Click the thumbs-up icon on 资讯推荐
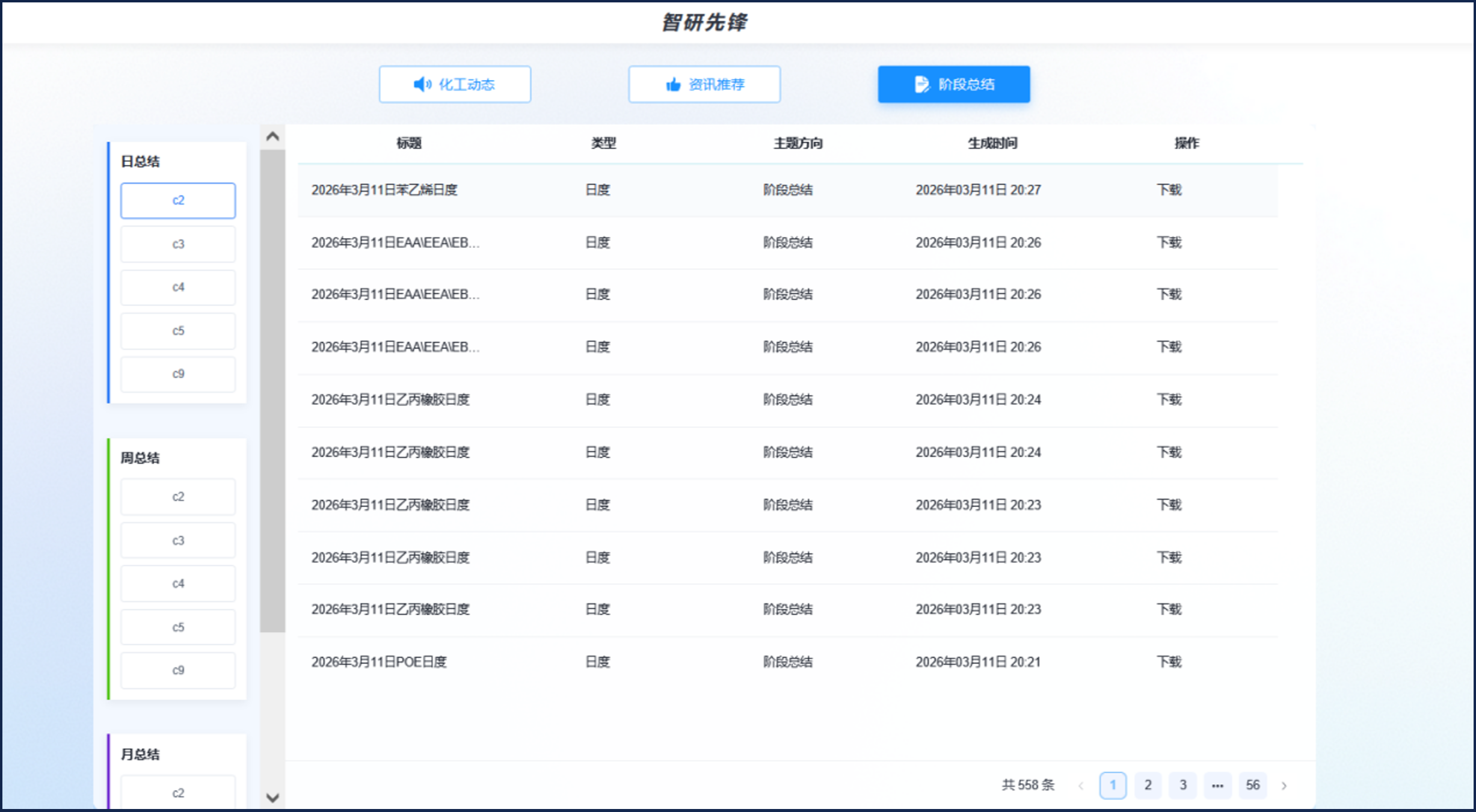Screen dimensions: 1476x812 tap(673, 84)
